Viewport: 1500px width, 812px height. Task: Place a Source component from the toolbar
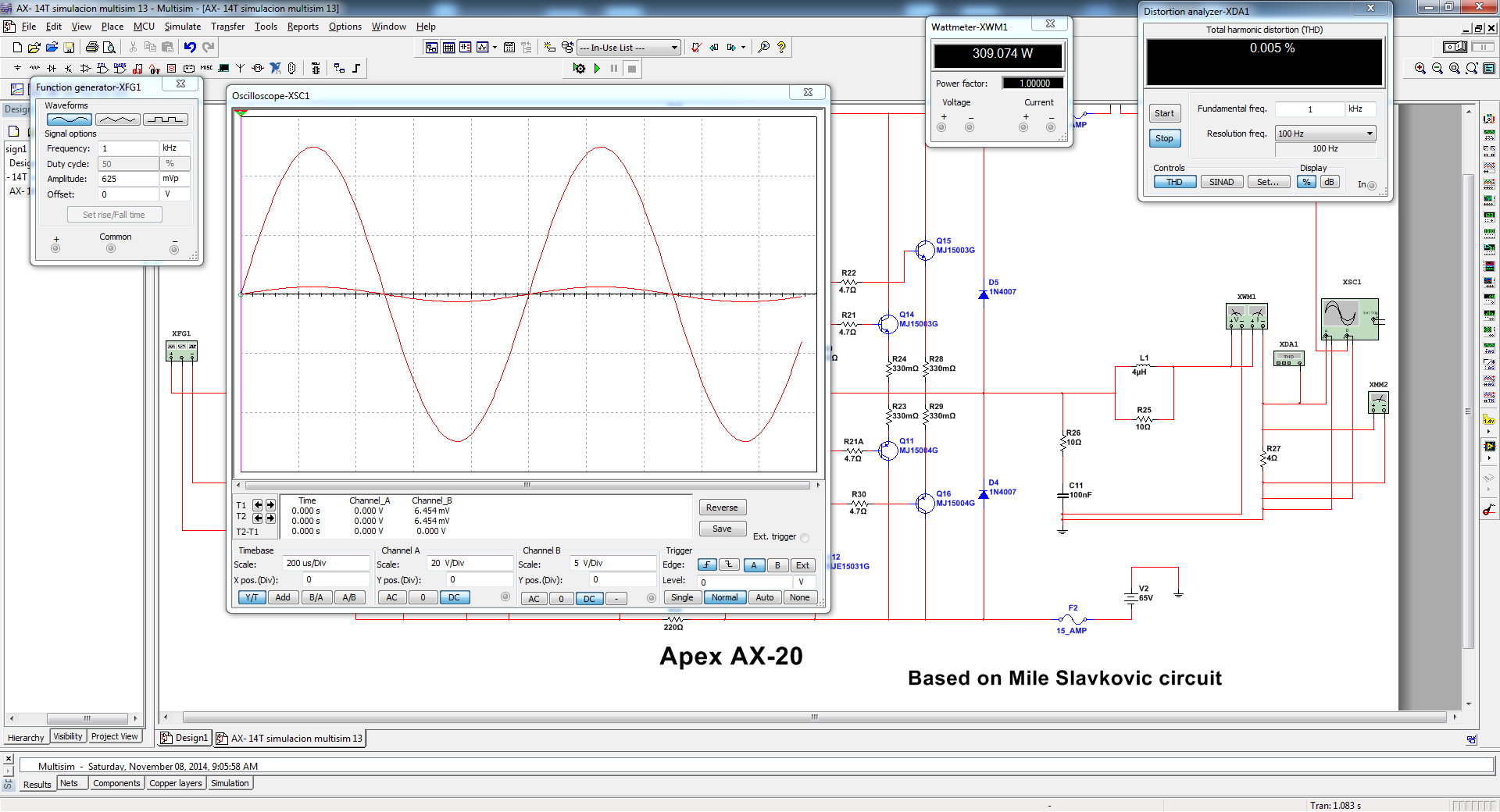point(17,68)
